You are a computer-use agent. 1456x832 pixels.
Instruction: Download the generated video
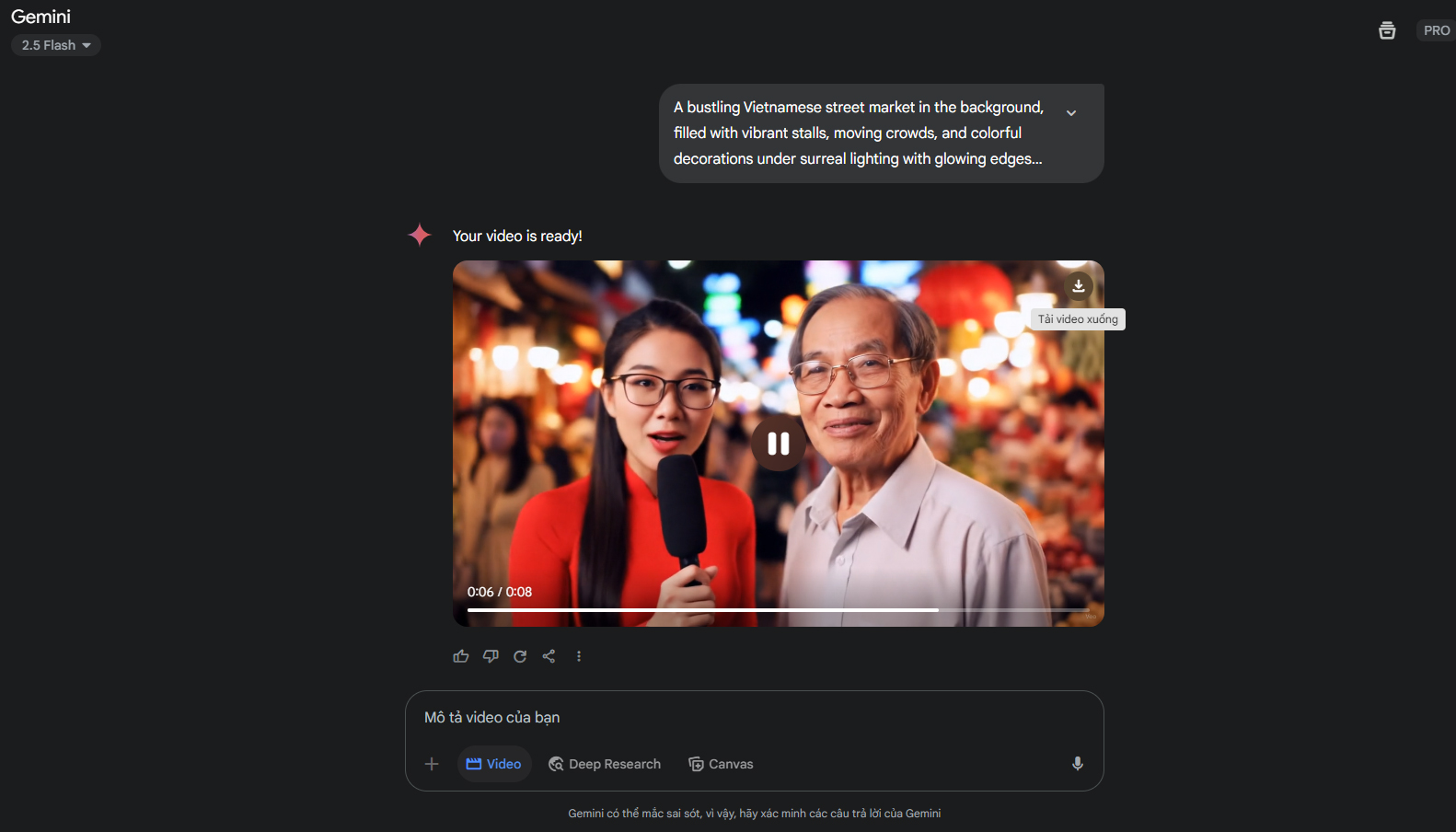pos(1079,286)
